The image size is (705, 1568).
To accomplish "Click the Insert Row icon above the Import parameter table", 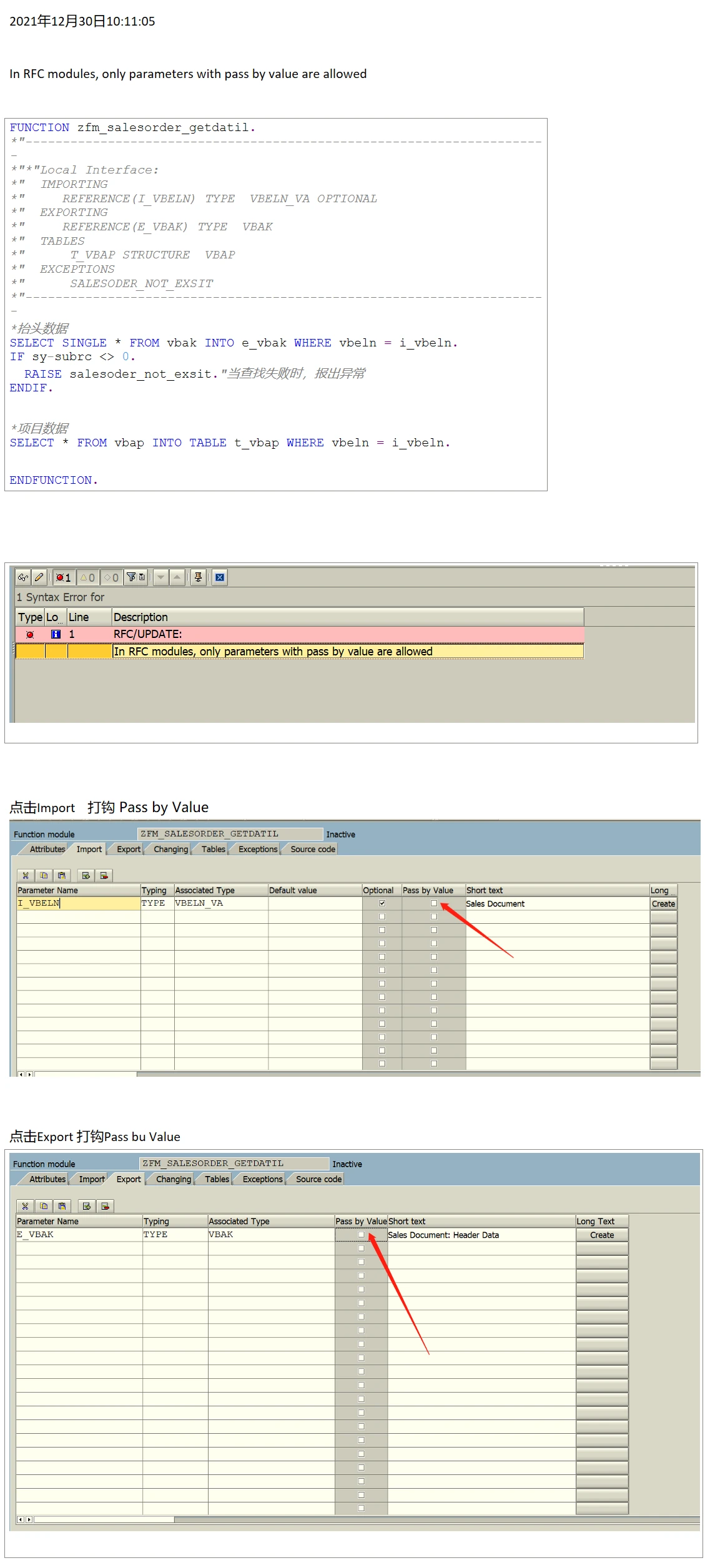I will click(x=86, y=875).
